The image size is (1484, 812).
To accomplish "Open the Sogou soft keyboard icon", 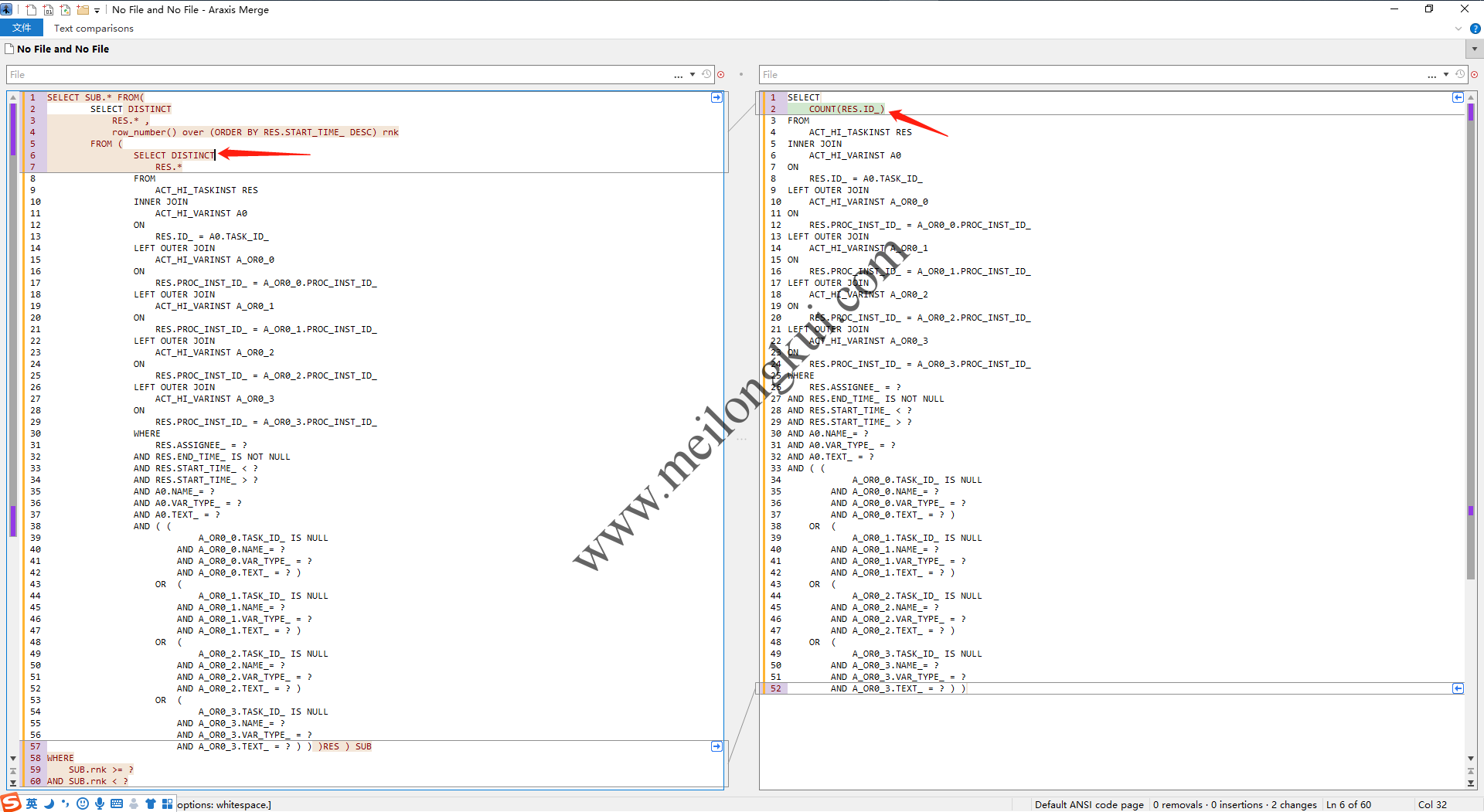I will pos(117,804).
